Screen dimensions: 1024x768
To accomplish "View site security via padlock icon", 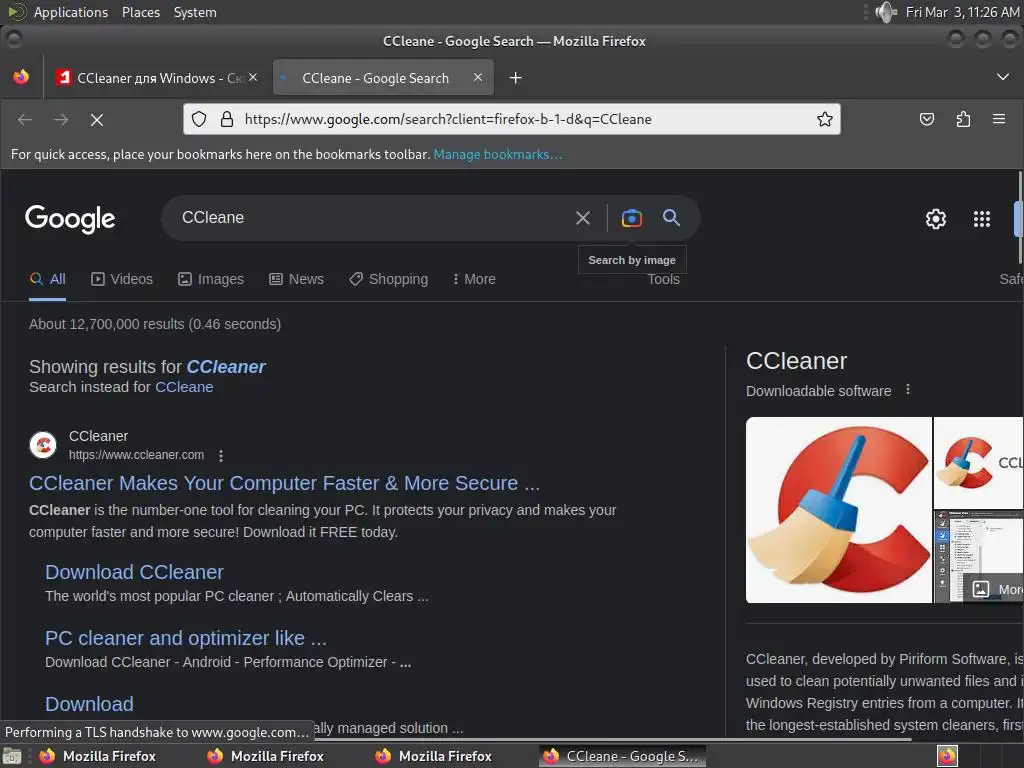I will click(227, 119).
